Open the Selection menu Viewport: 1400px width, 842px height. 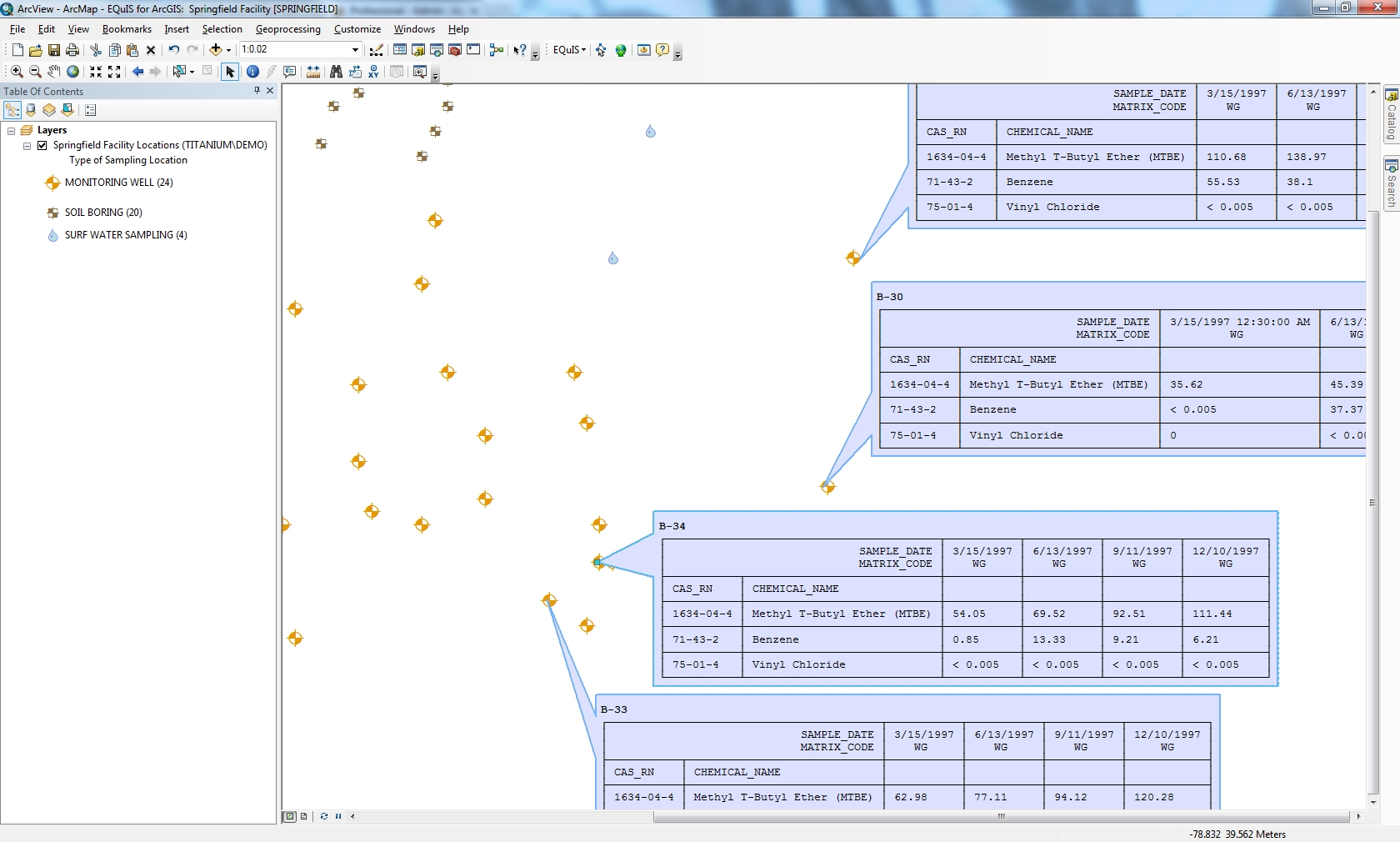pos(222,29)
